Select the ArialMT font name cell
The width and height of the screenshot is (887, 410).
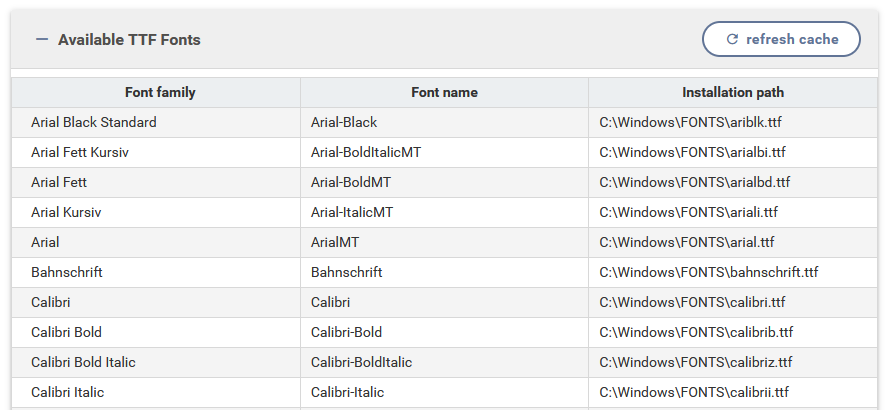335,242
